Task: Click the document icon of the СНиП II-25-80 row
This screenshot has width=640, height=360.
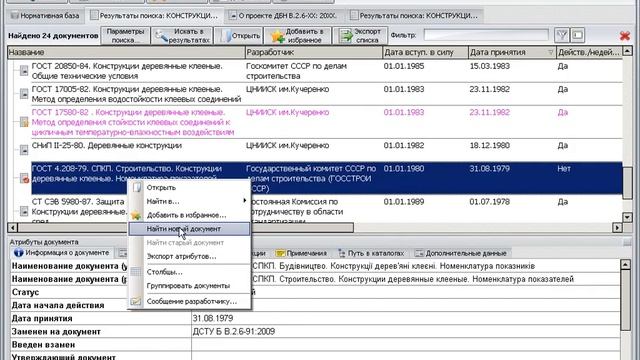Action: [24, 150]
